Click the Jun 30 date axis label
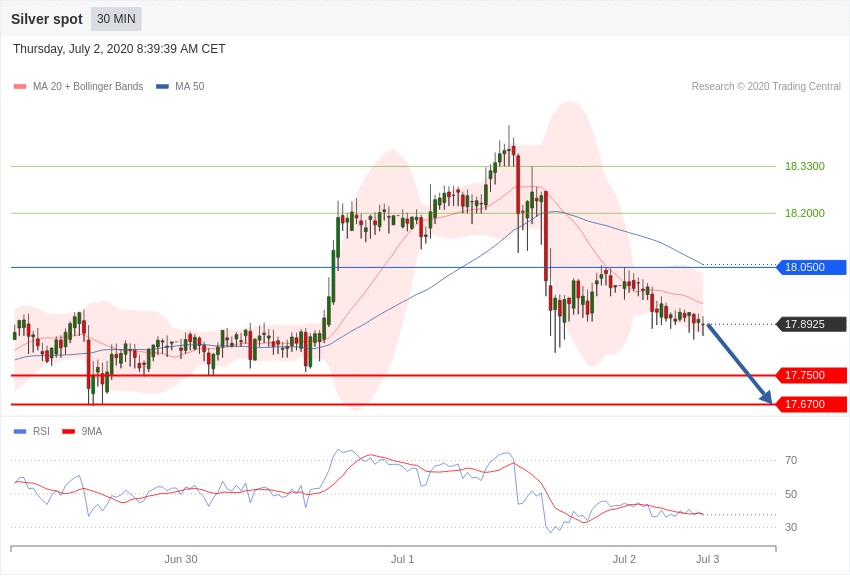This screenshot has height=576, width=850. pyautogui.click(x=181, y=559)
